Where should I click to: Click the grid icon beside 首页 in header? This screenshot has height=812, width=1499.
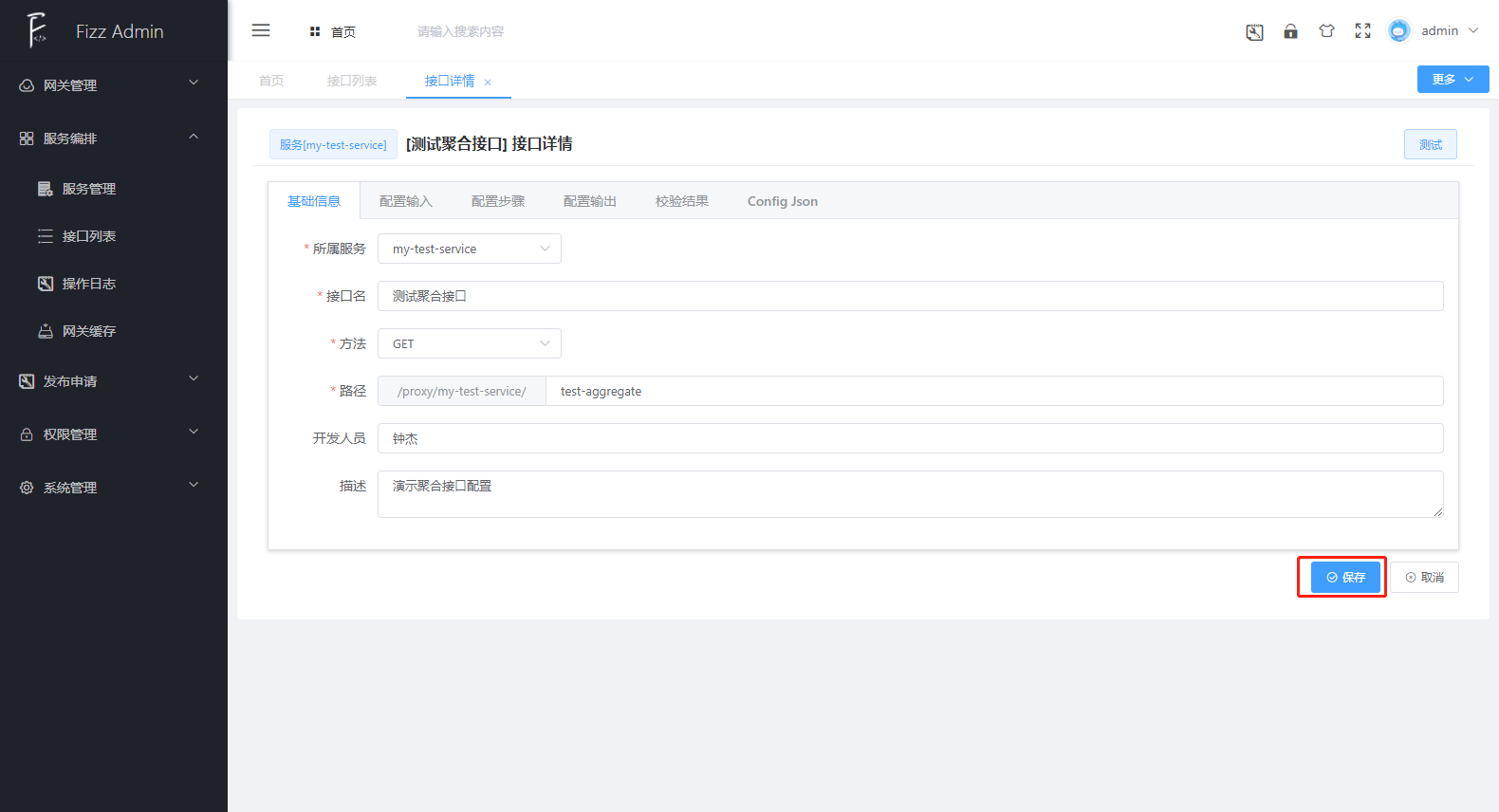tap(315, 31)
